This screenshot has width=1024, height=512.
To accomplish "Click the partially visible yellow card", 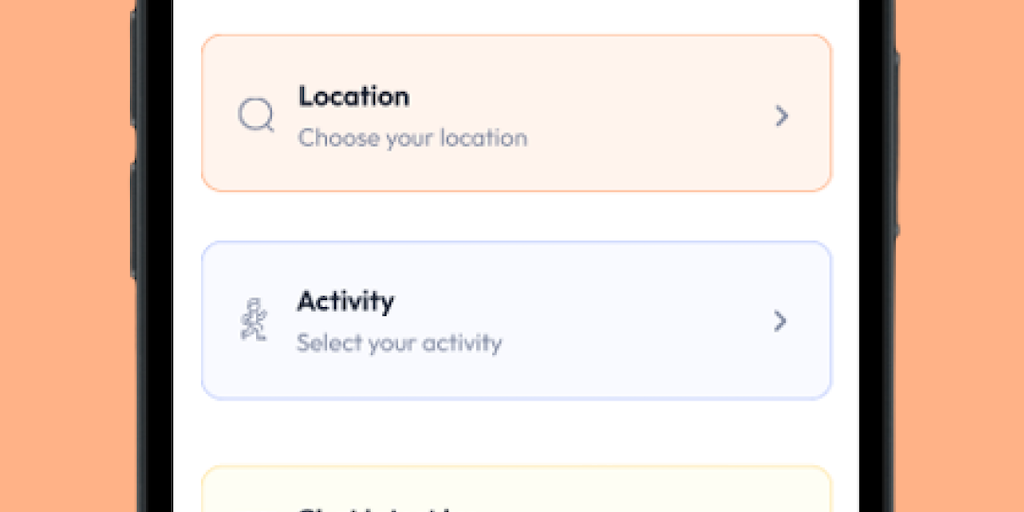I will [x=600, y=492].
